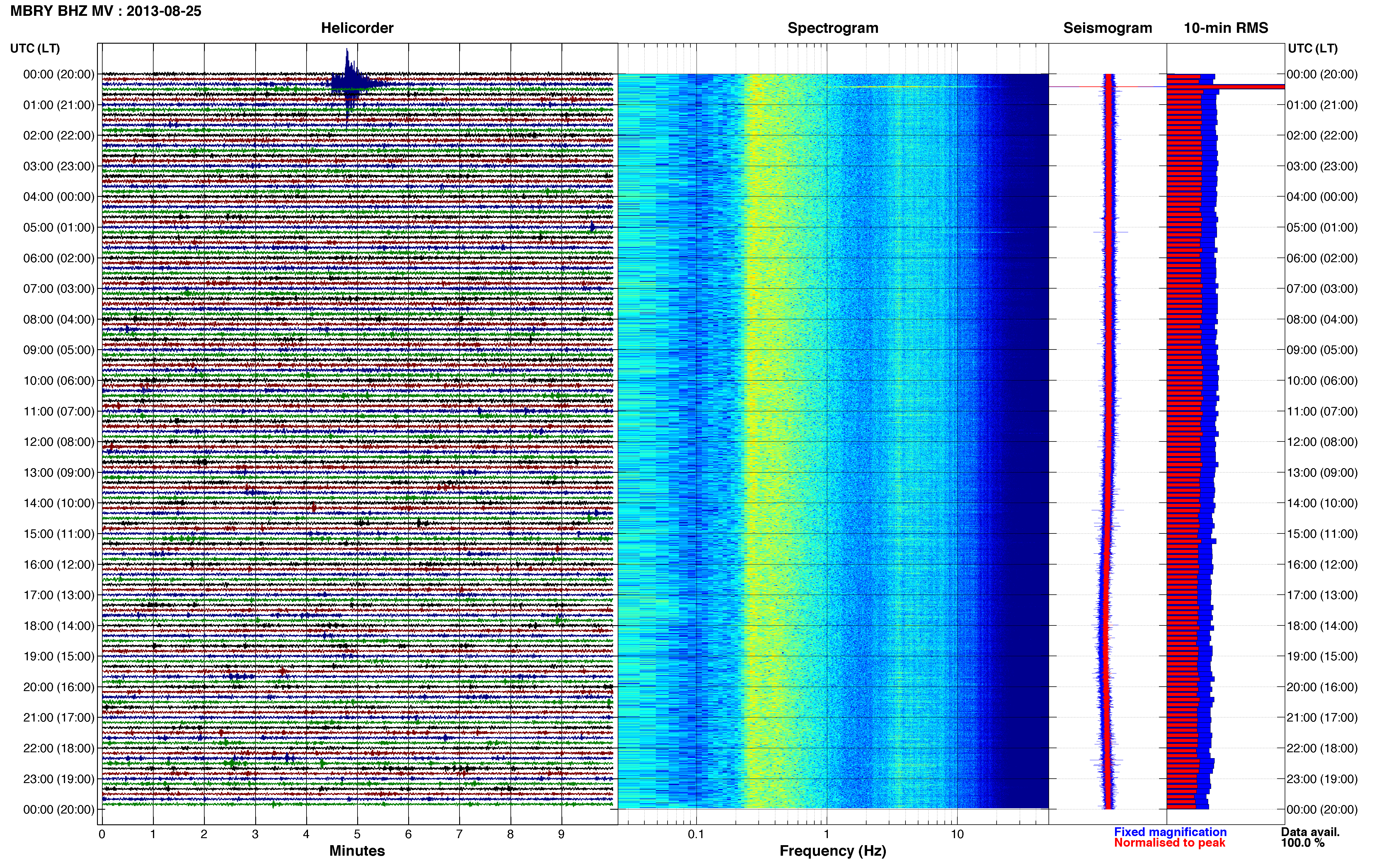Screen dimensions: 1389x868
Task: Click the 'Normalised to peak' legend text
Action: (1170, 843)
